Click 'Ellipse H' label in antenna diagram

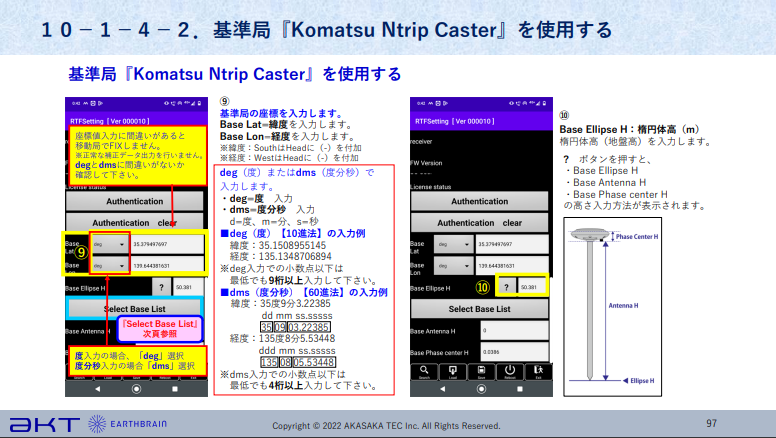click(642, 381)
